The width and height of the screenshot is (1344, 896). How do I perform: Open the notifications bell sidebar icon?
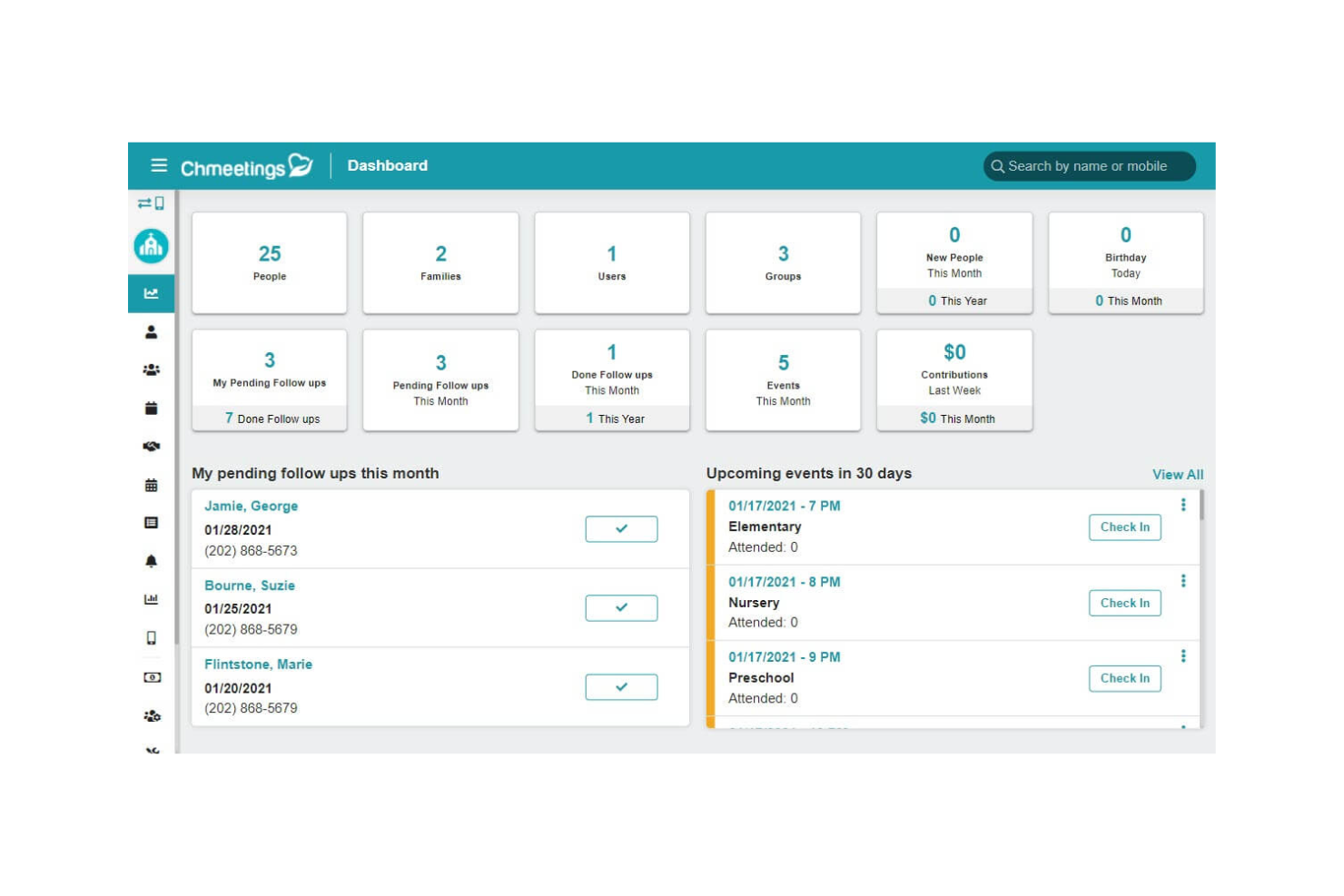coord(152,561)
